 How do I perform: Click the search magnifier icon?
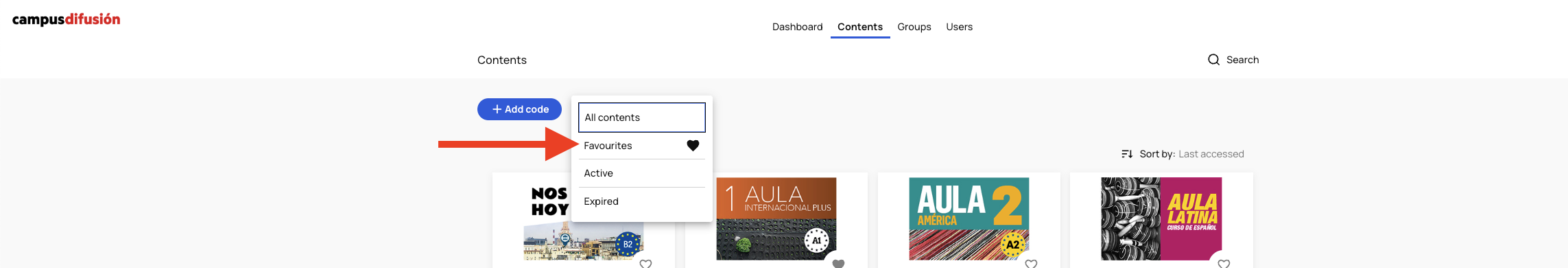click(1213, 60)
